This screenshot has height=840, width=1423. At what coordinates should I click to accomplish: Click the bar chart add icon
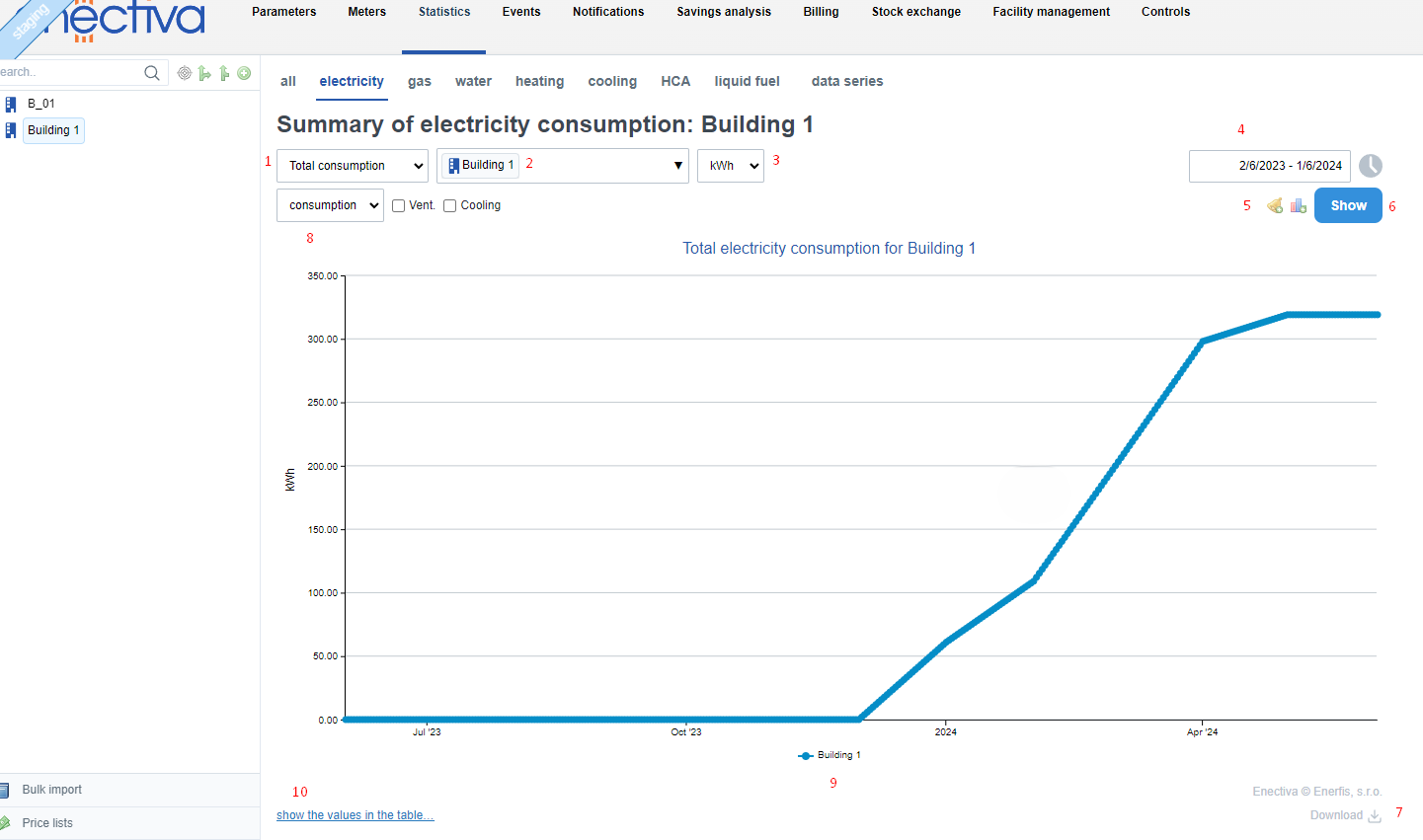[1298, 205]
